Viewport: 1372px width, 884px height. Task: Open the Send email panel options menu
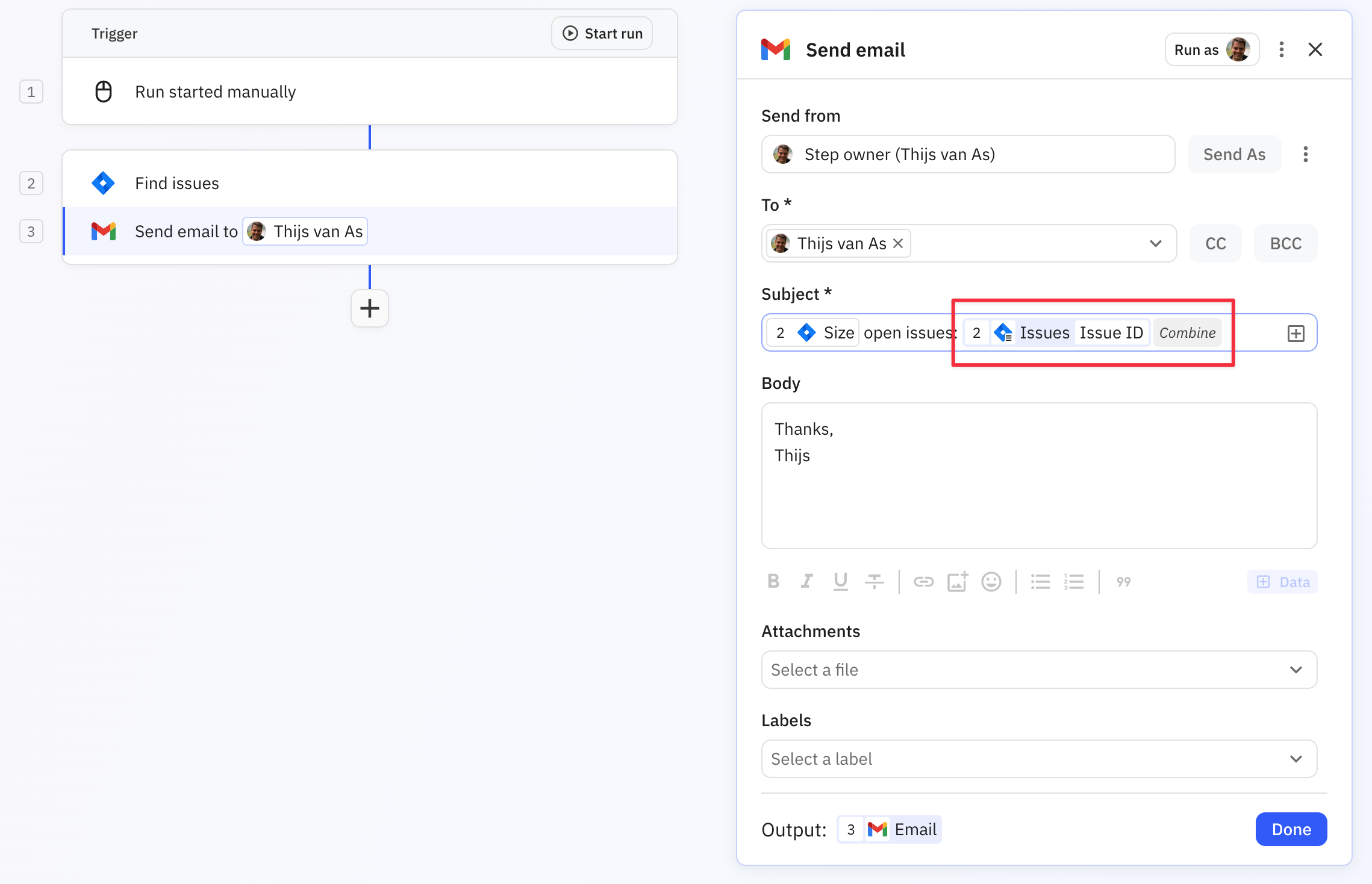(x=1281, y=49)
